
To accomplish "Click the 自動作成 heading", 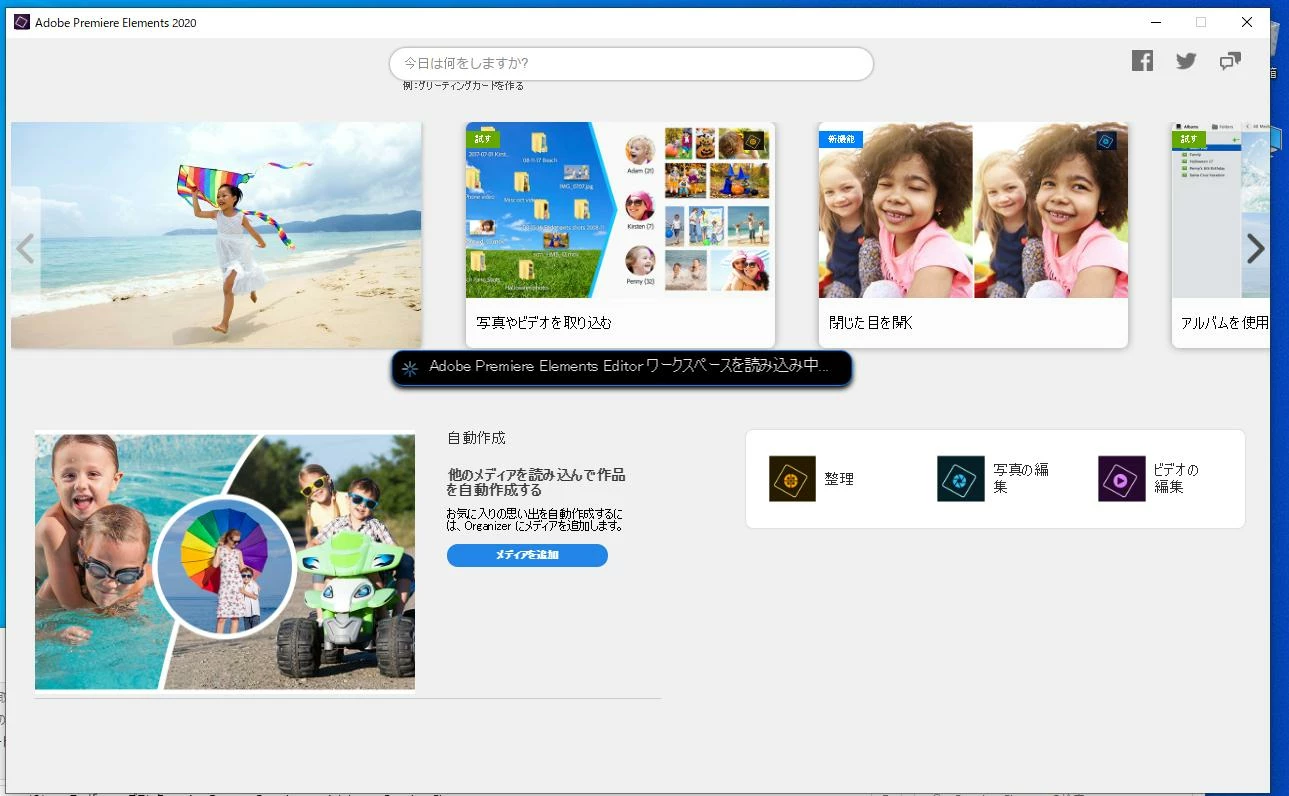I will click(x=476, y=438).
